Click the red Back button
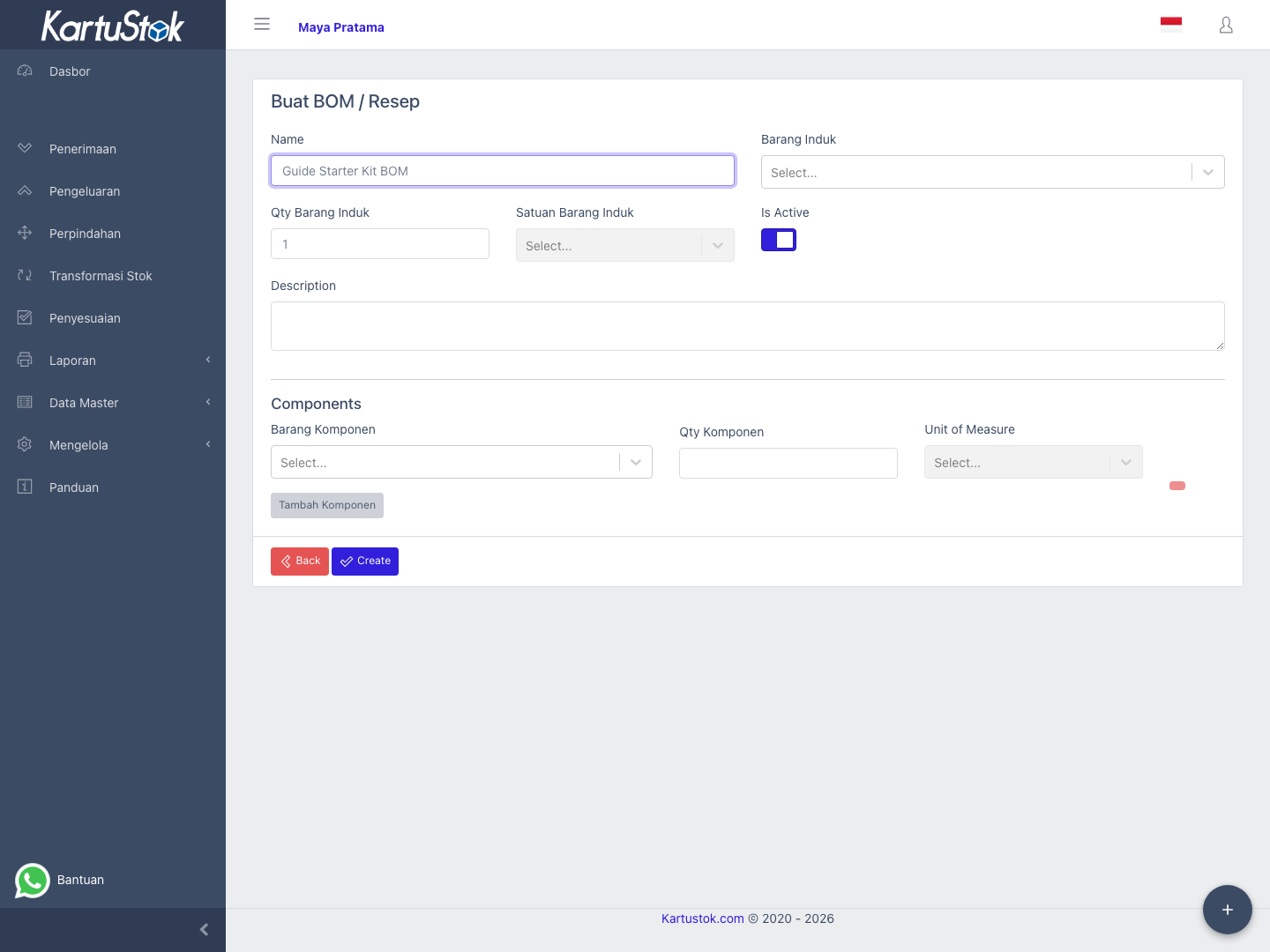Viewport: 1270px width, 952px height. (x=300, y=562)
